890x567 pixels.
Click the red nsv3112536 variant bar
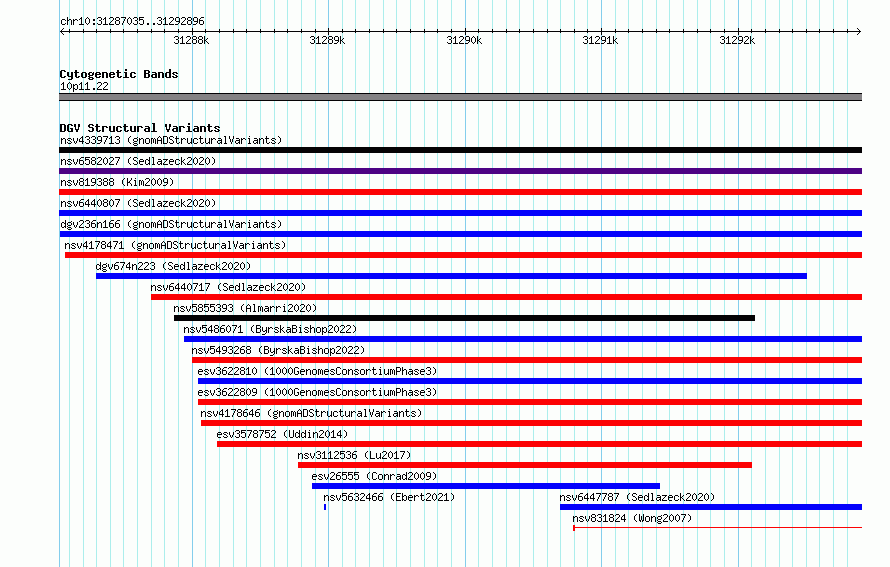click(525, 465)
